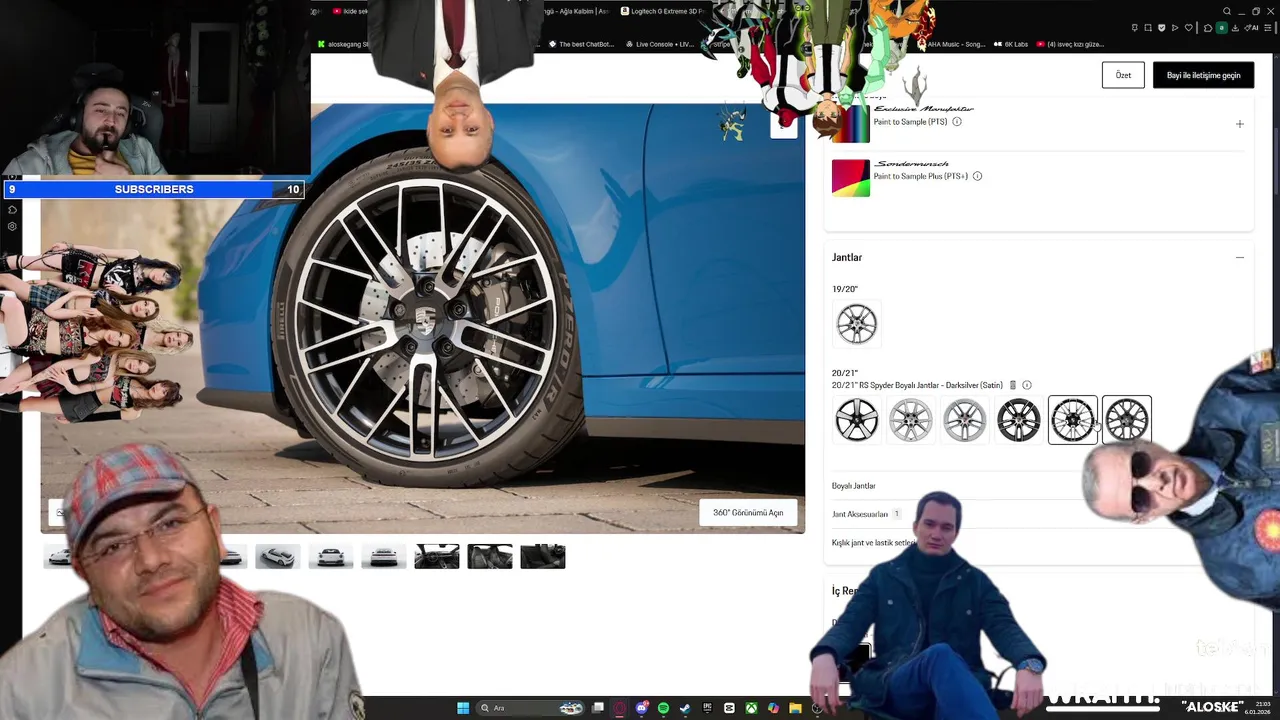Open the Live Console bookmark

660,44
